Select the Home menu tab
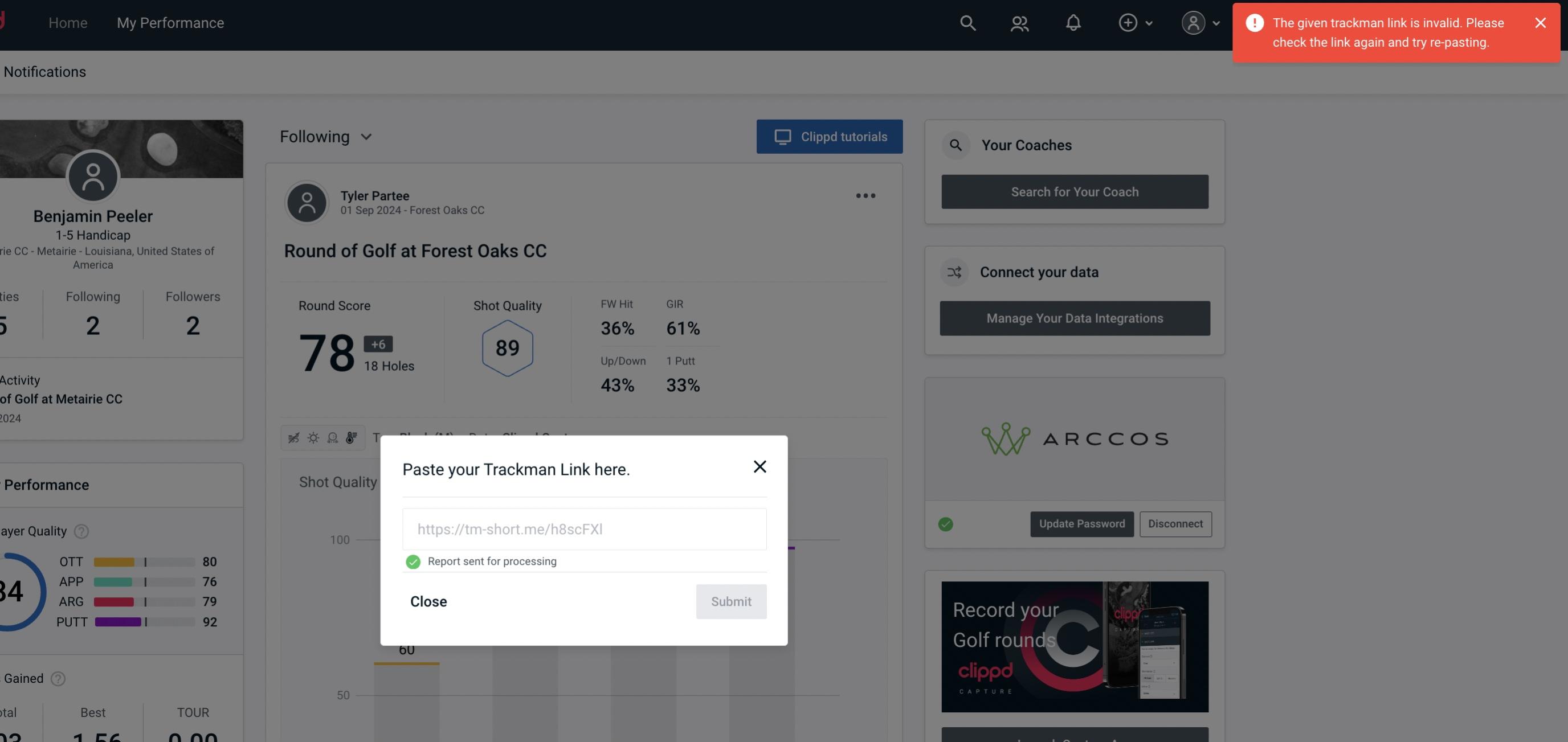Screen dimensions: 1568x742 click(x=67, y=22)
